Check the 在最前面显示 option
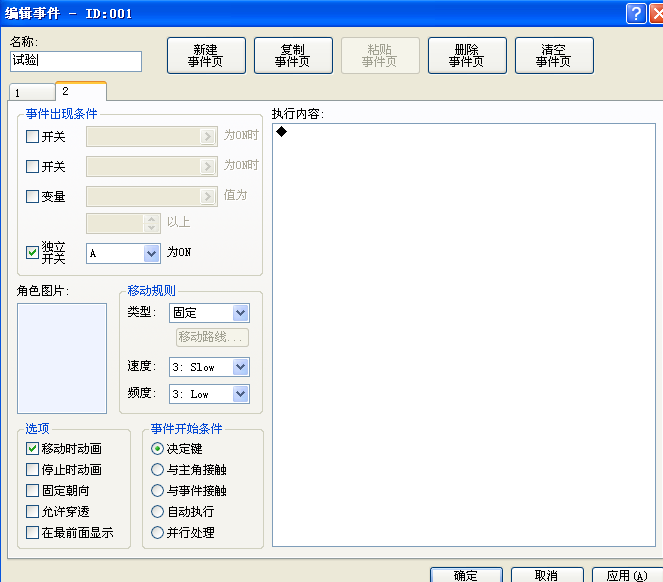Image resolution: width=663 pixels, height=582 pixels. click(32, 532)
